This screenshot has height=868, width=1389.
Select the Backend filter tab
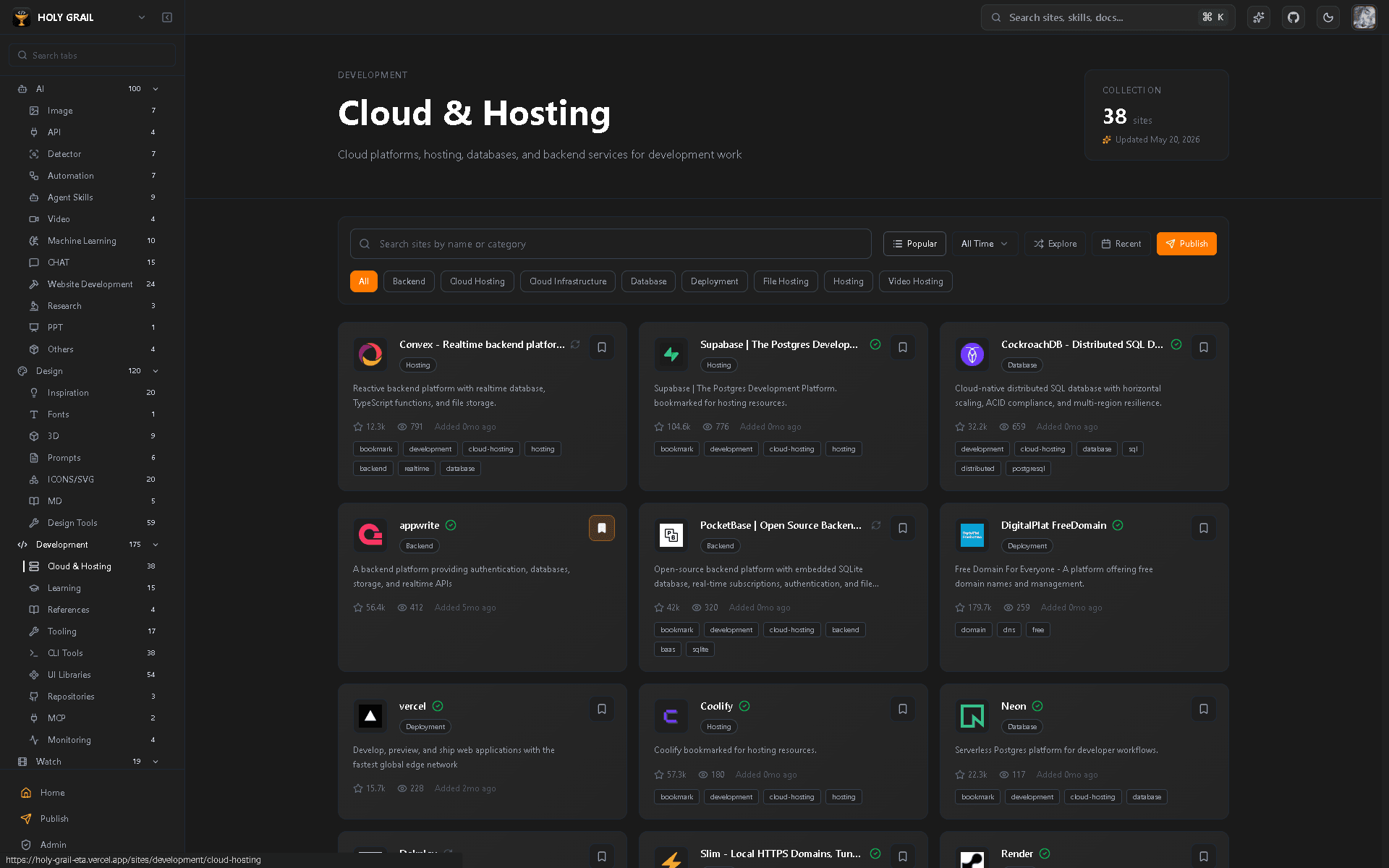click(x=409, y=281)
